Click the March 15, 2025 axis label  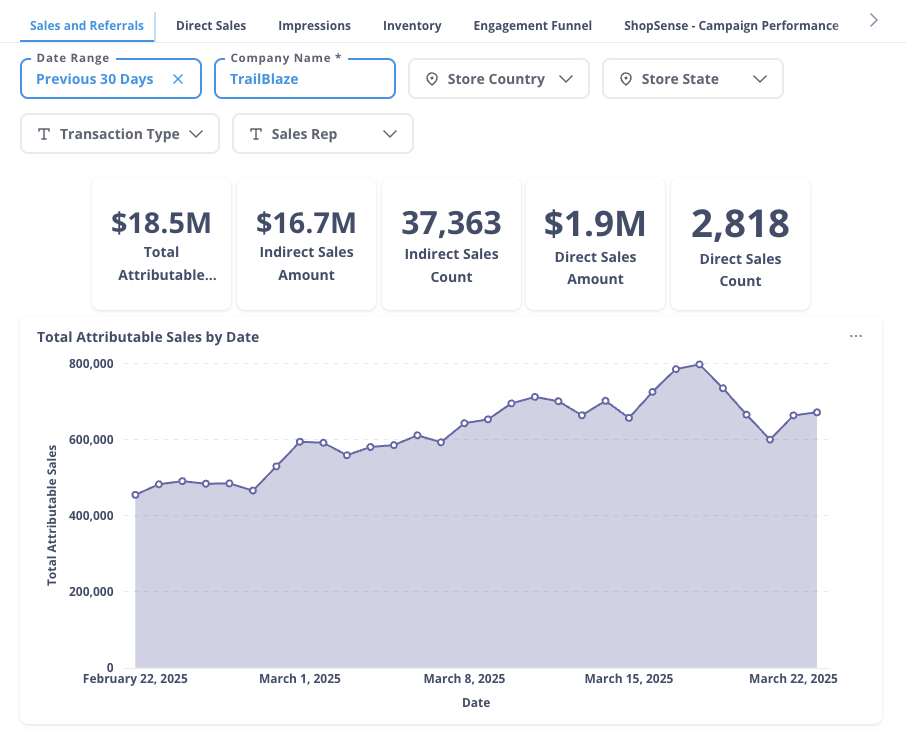tap(629, 679)
